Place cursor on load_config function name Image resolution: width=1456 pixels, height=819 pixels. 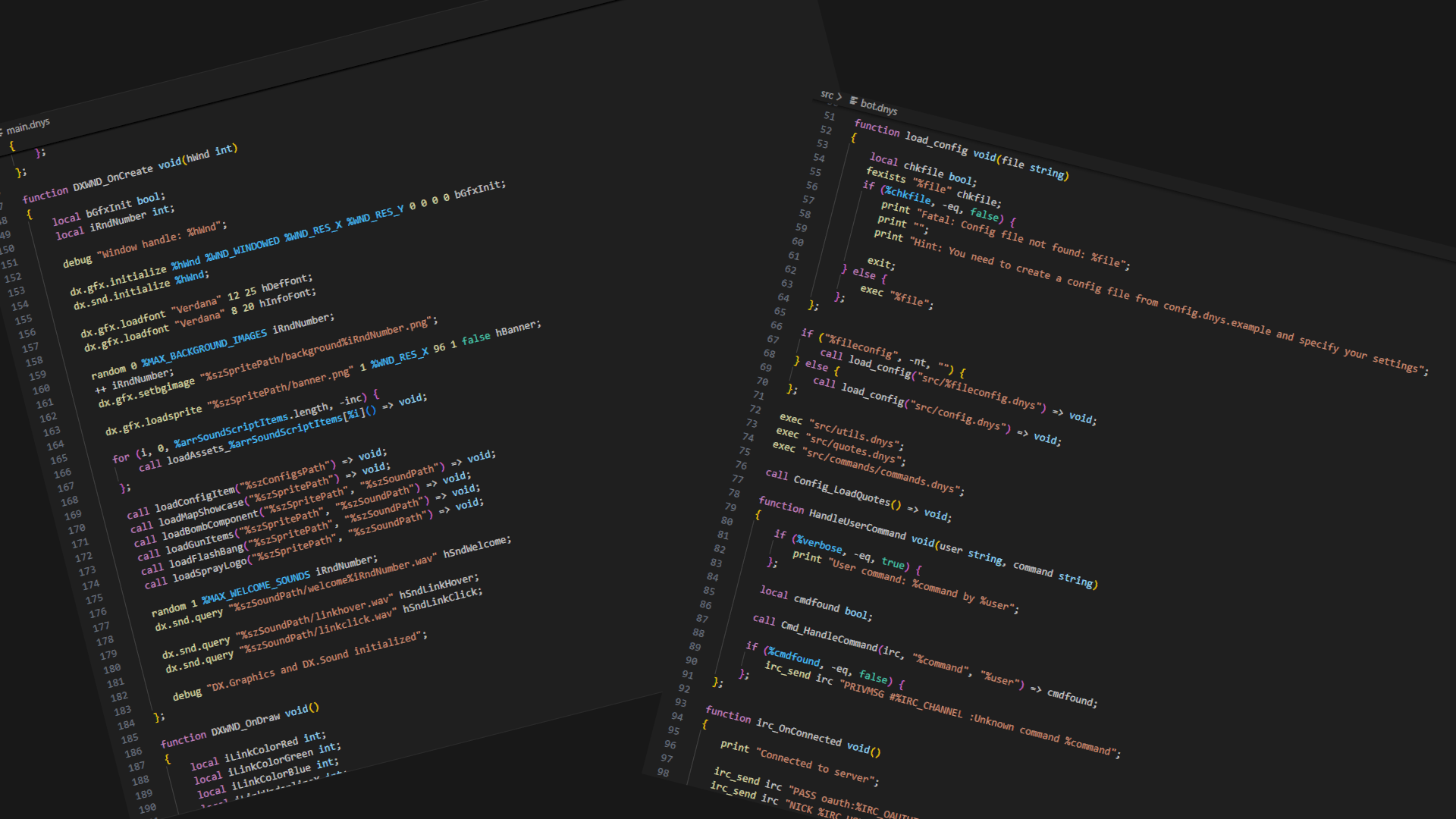[936, 143]
